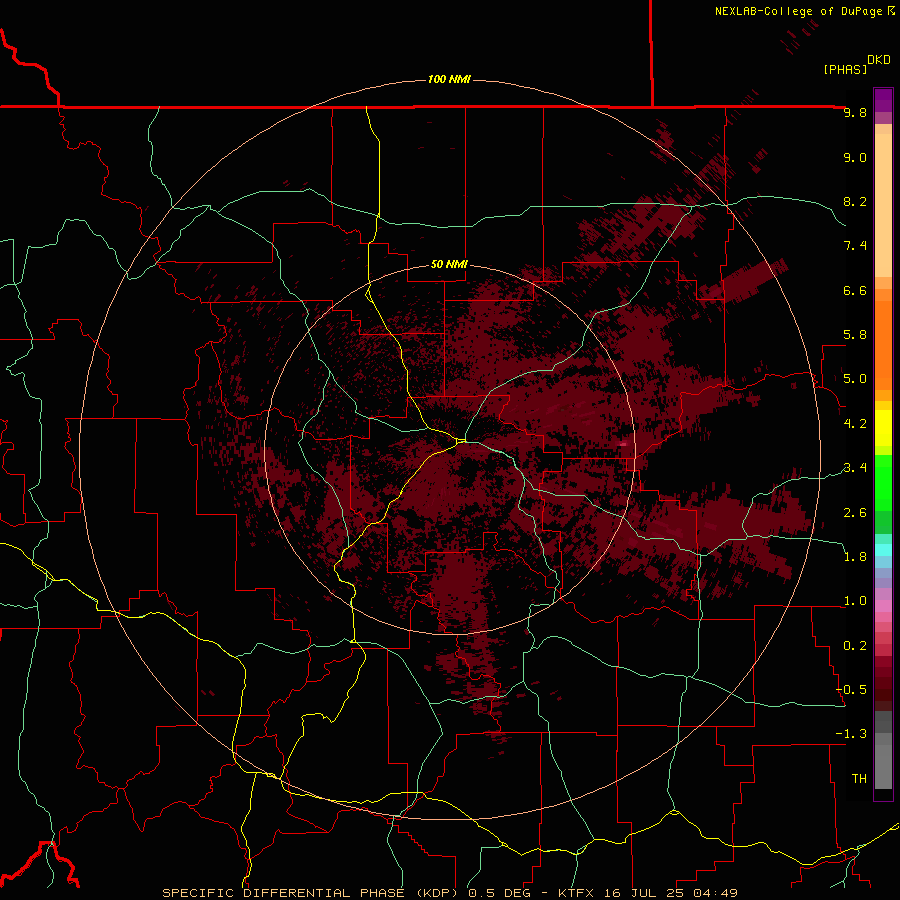The height and width of the screenshot is (900, 900).
Task: Select the 4.2 scale label
Action: [855, 424]
